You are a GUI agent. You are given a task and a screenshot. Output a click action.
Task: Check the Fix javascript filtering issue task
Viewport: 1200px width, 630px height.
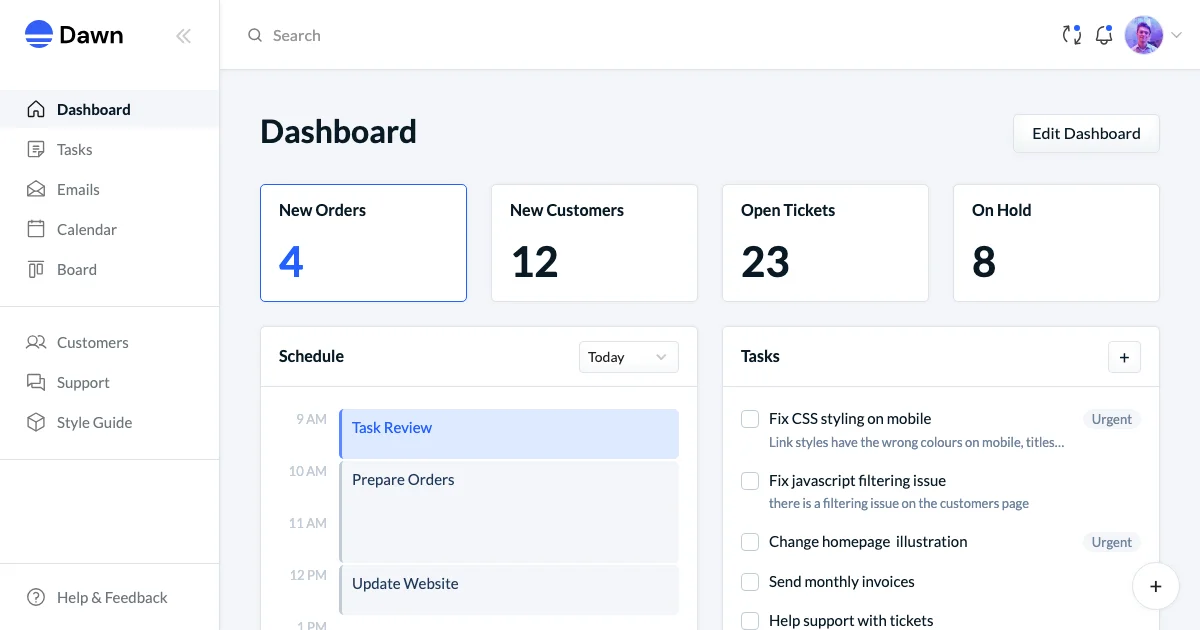pos(750,481)
